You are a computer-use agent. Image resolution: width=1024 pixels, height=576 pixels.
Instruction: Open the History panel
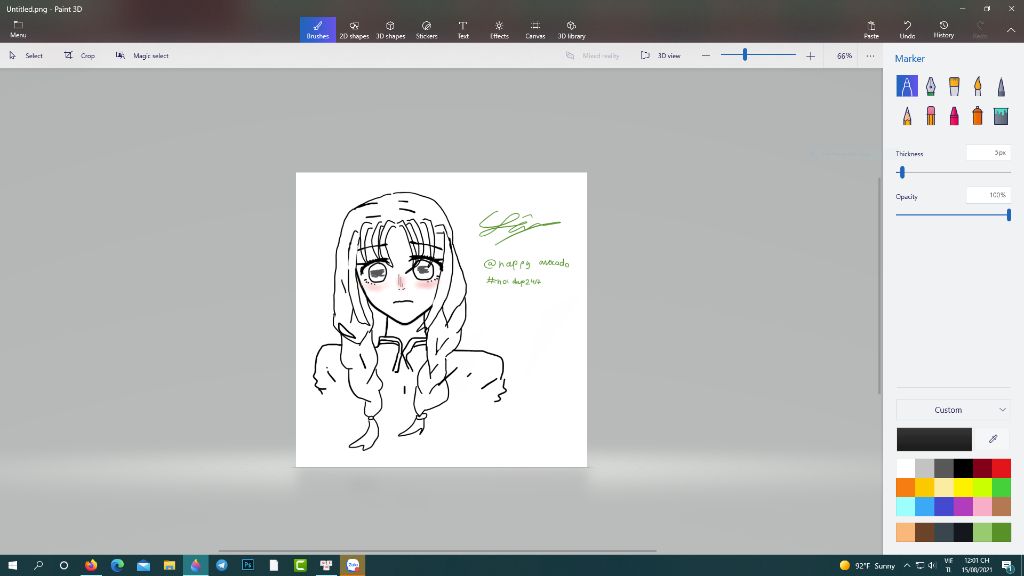(944, 29)
